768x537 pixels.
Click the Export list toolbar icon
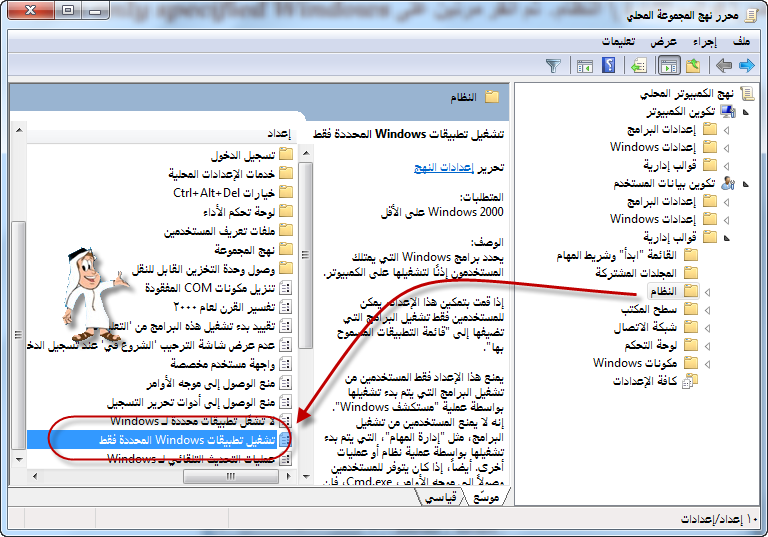(638, 65)
